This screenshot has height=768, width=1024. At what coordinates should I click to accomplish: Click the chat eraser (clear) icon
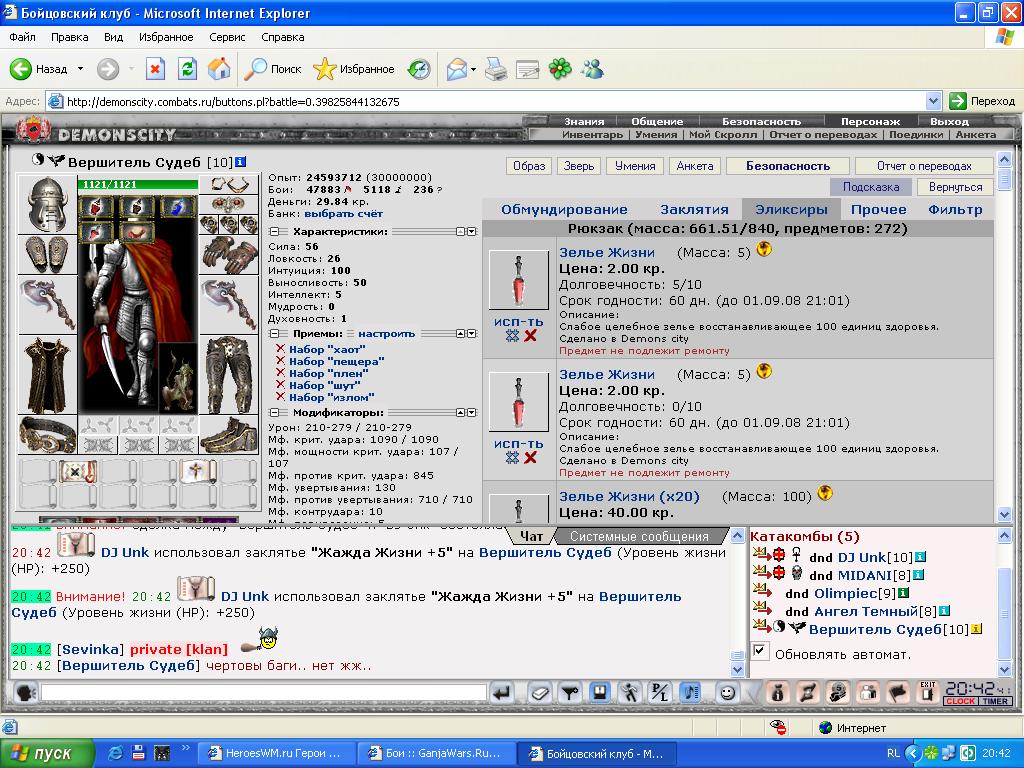coord(539,692)
